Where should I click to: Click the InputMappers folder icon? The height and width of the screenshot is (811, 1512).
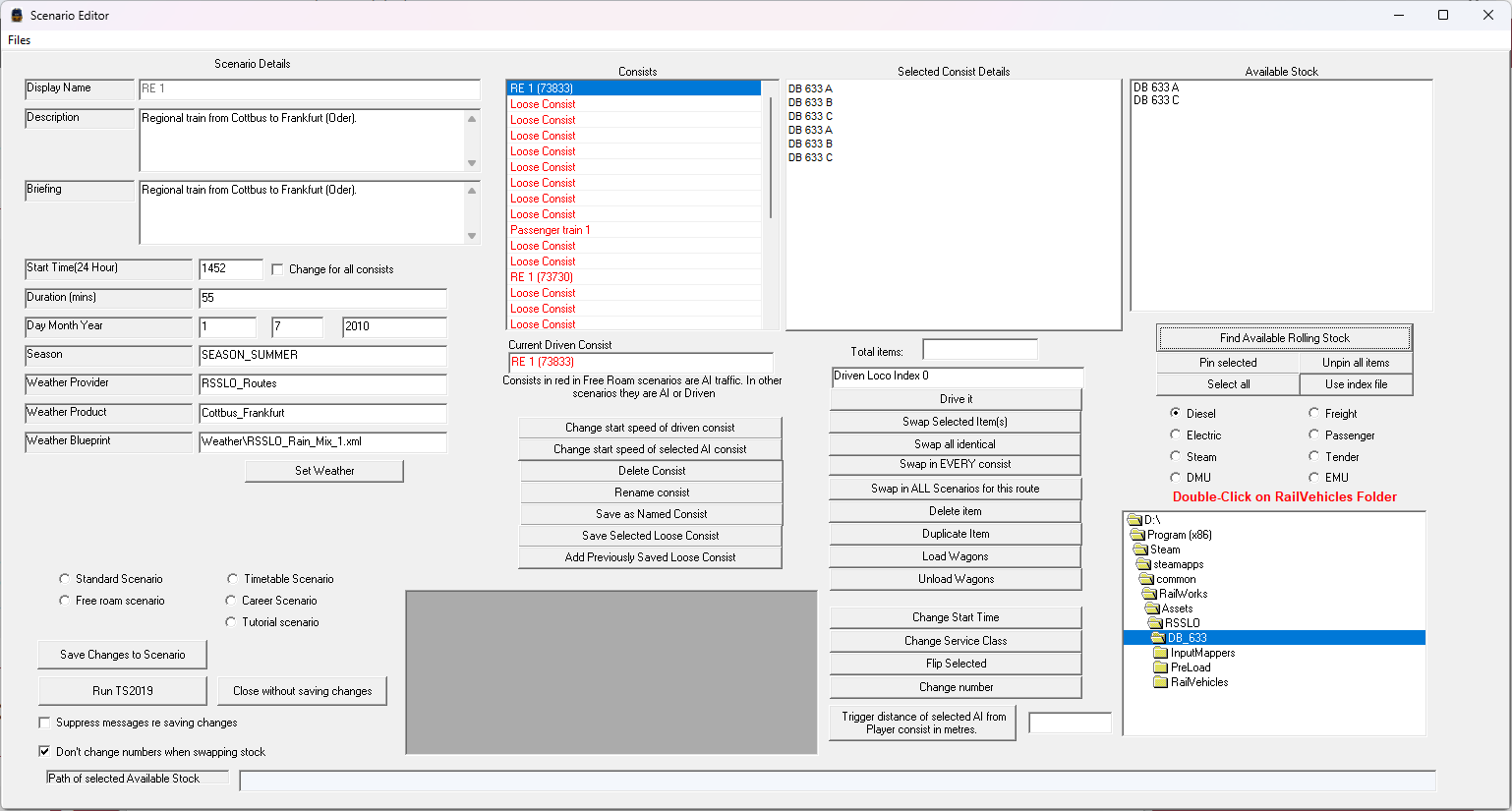(x=1160, y=653)
